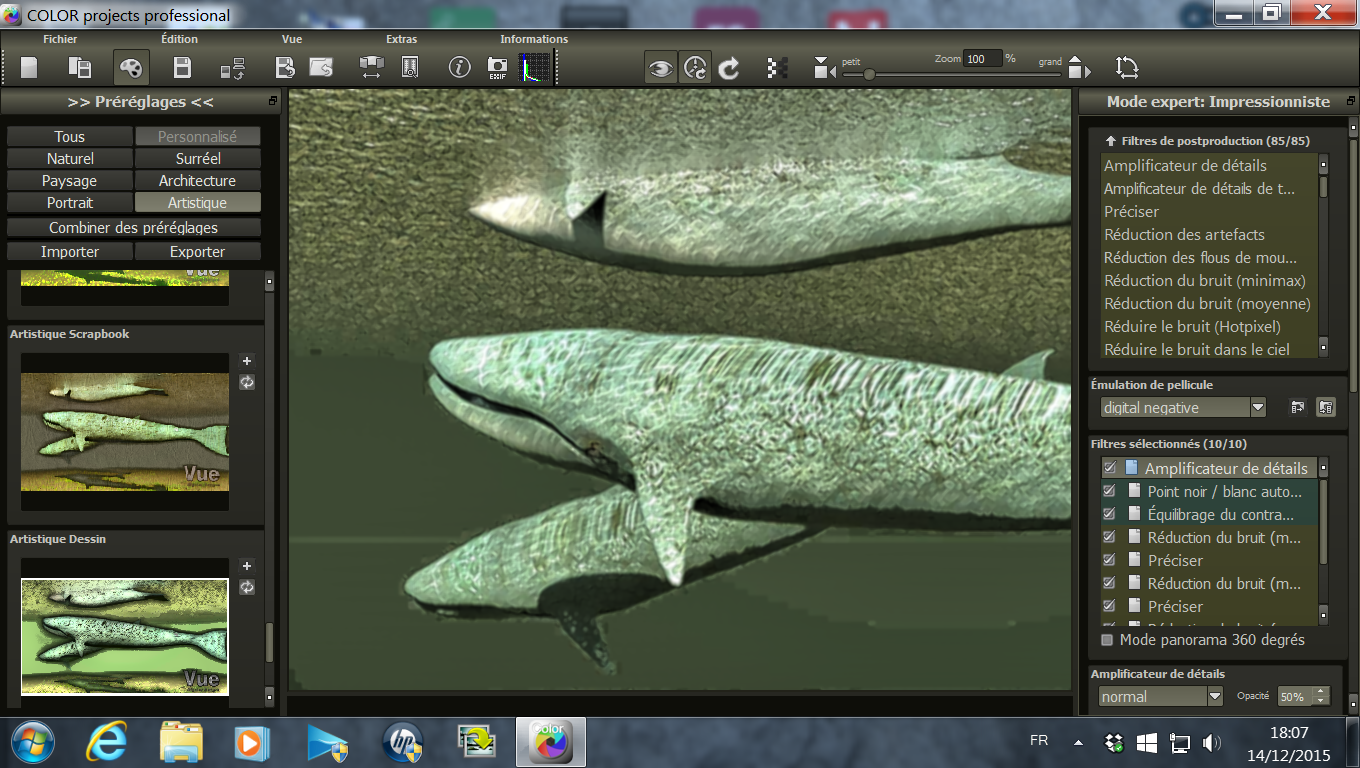Click the zoom out icon beside 'petit'

824,68
